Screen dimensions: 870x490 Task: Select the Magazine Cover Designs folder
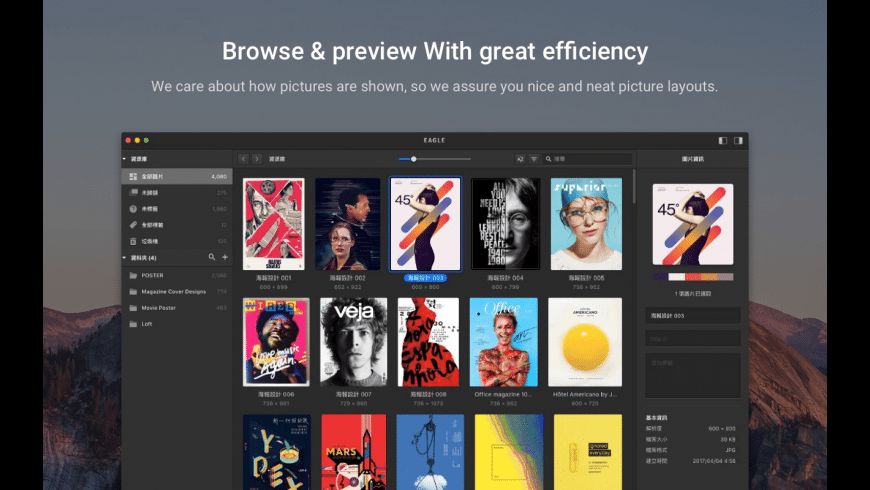point(172,291)
